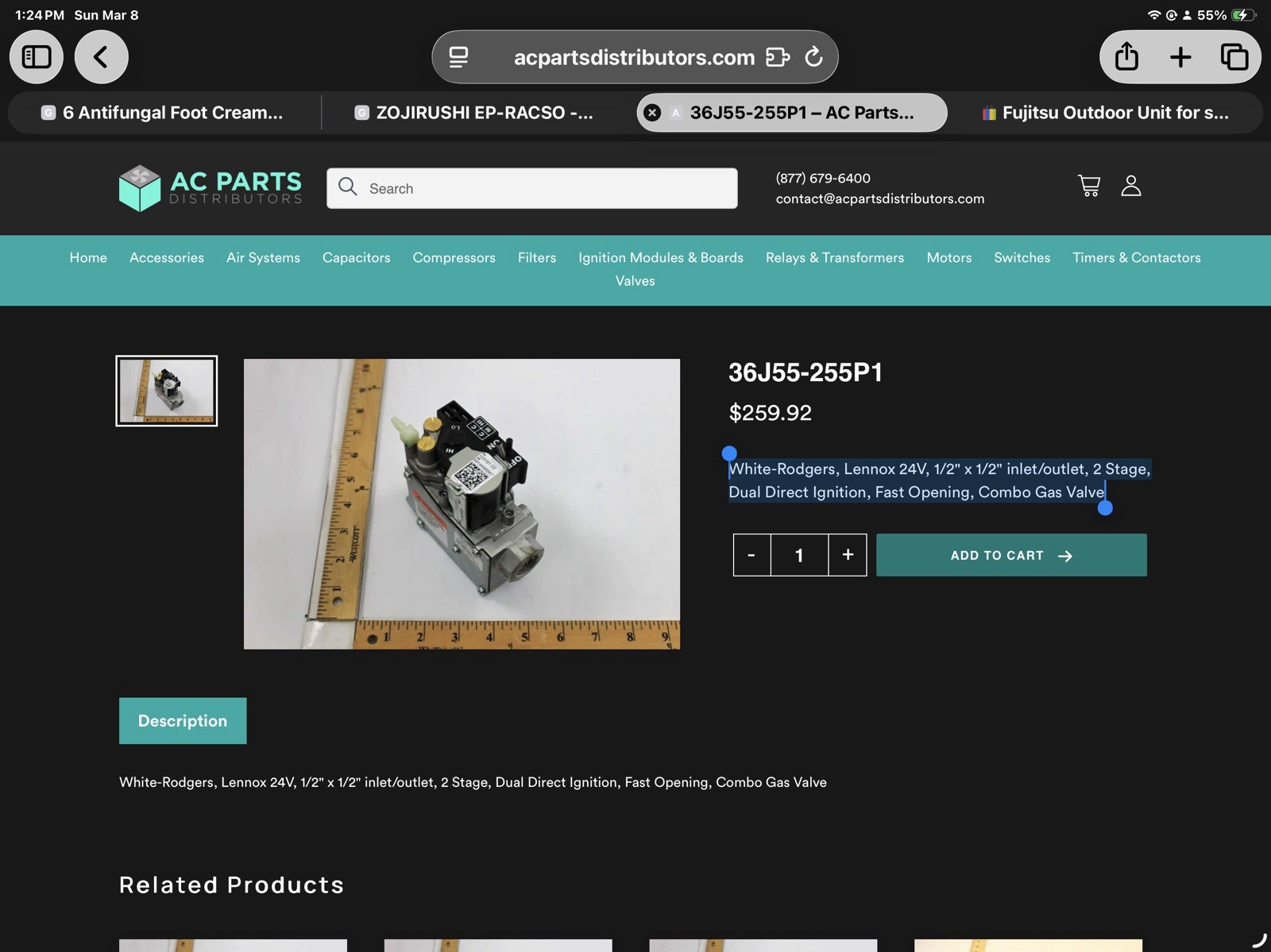Viewport: 1271px width, 952px height.
Task: Open Relays & Transformers category
Action: click(835, 257)
